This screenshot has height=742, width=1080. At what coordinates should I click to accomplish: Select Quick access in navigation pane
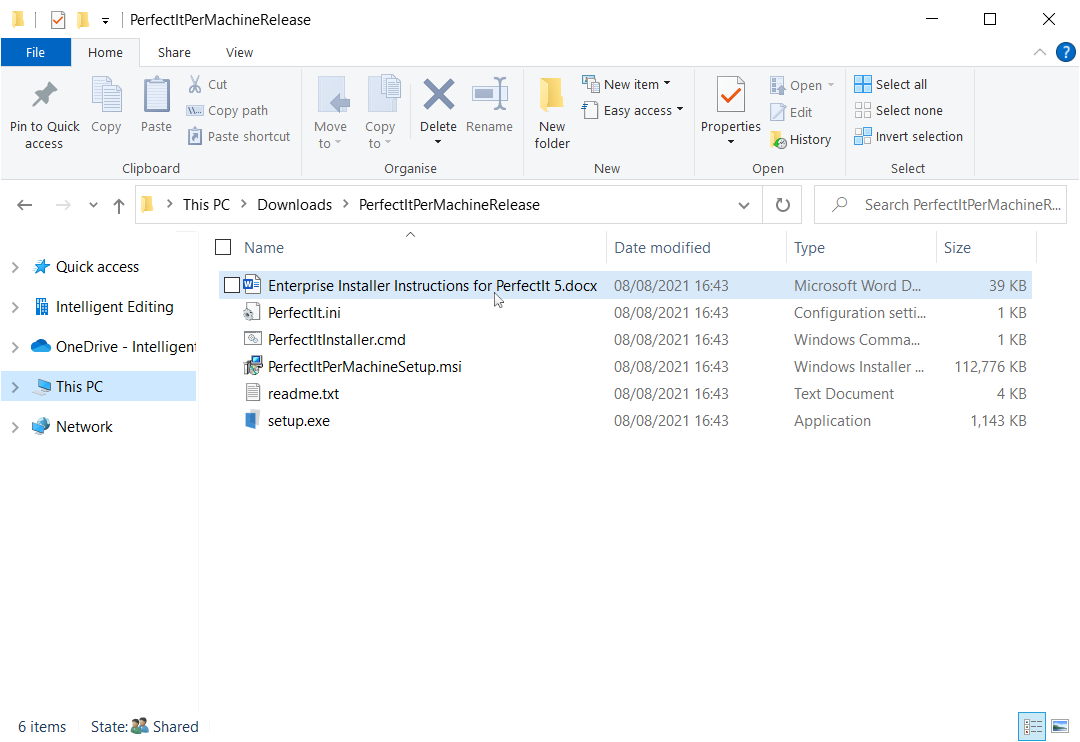(97, 267)
